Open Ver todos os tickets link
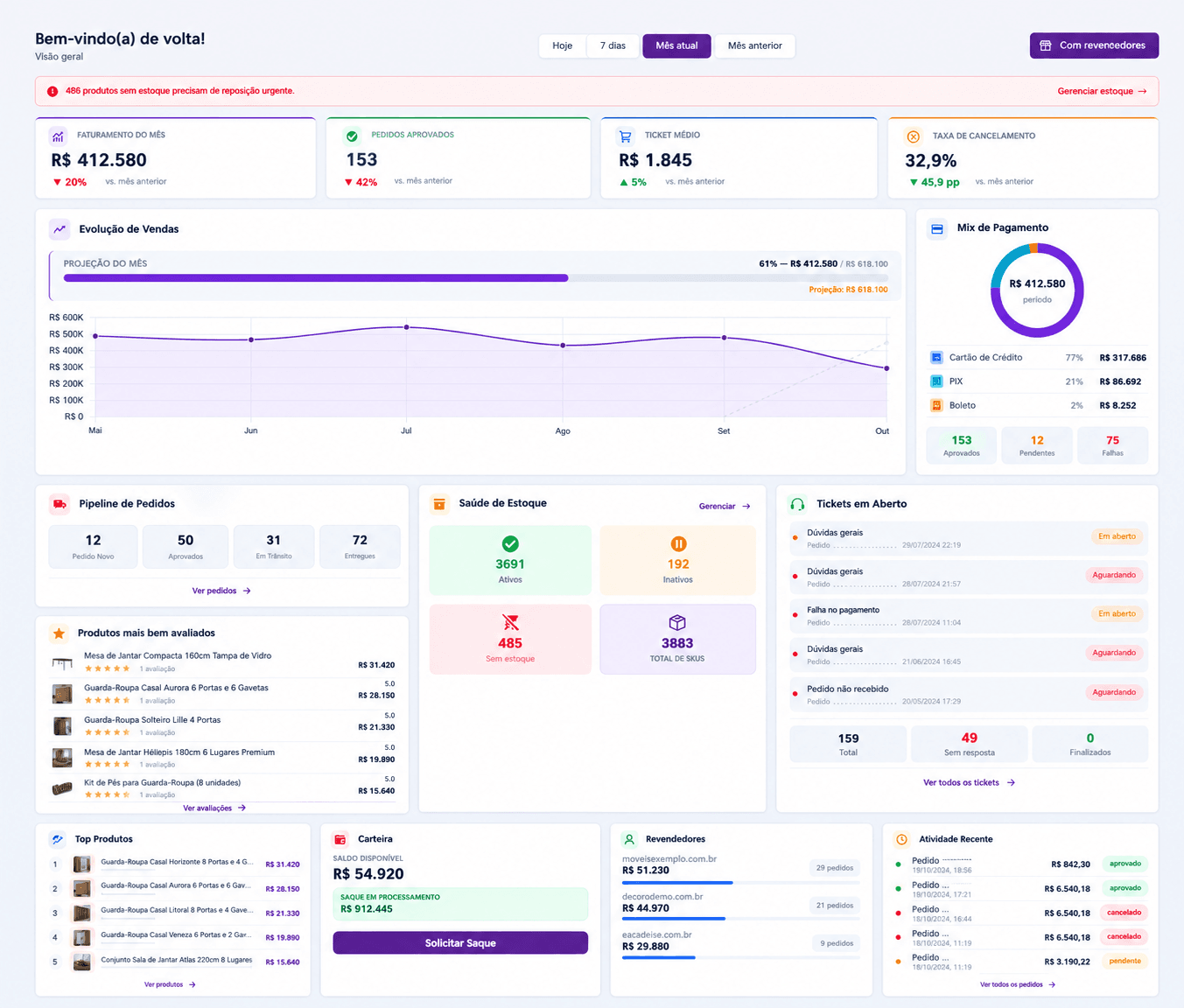The width and height of the screenshot is (1184, 1008). [x=969, y=783]
